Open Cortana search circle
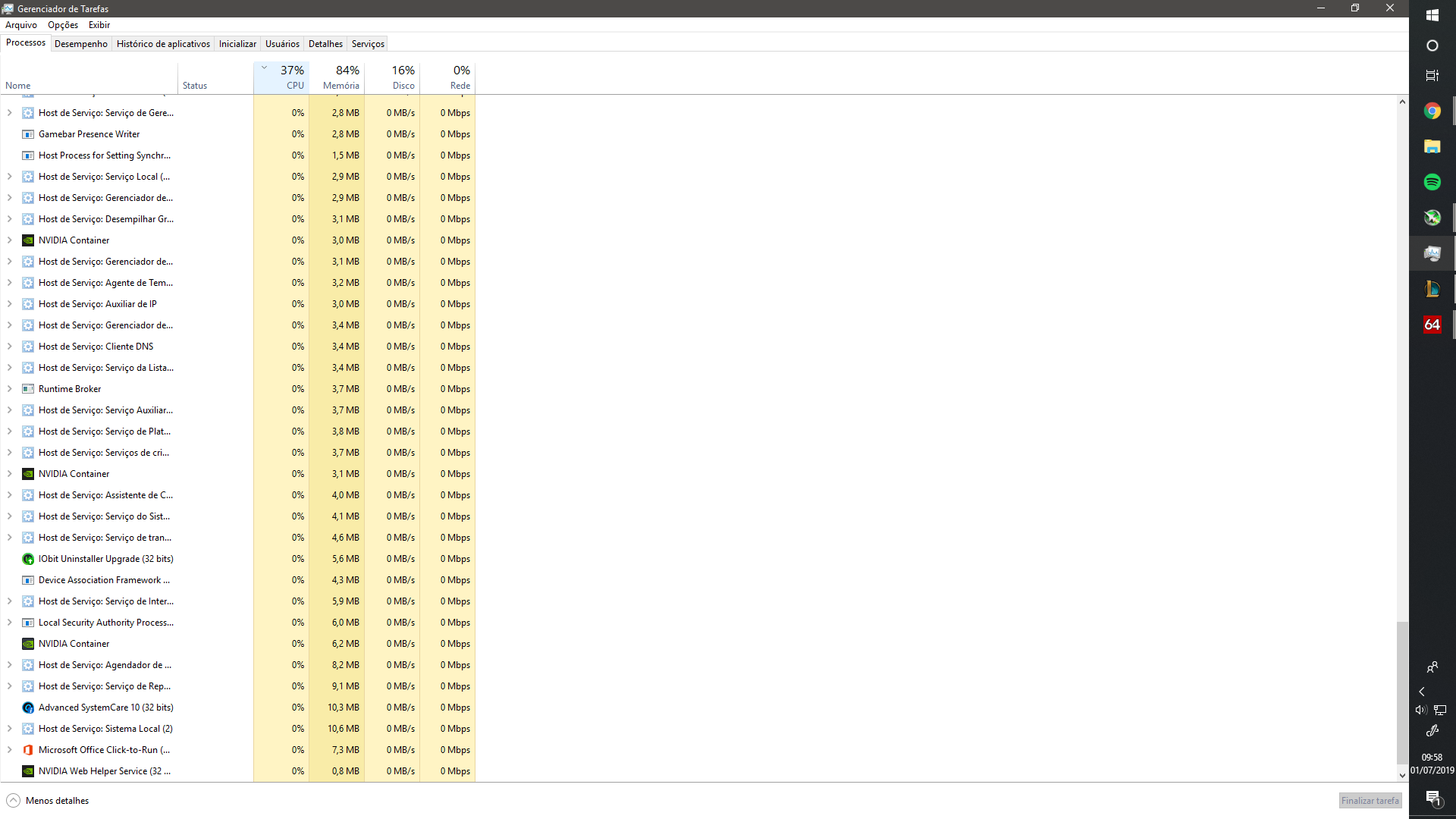 pos(1432,45)
